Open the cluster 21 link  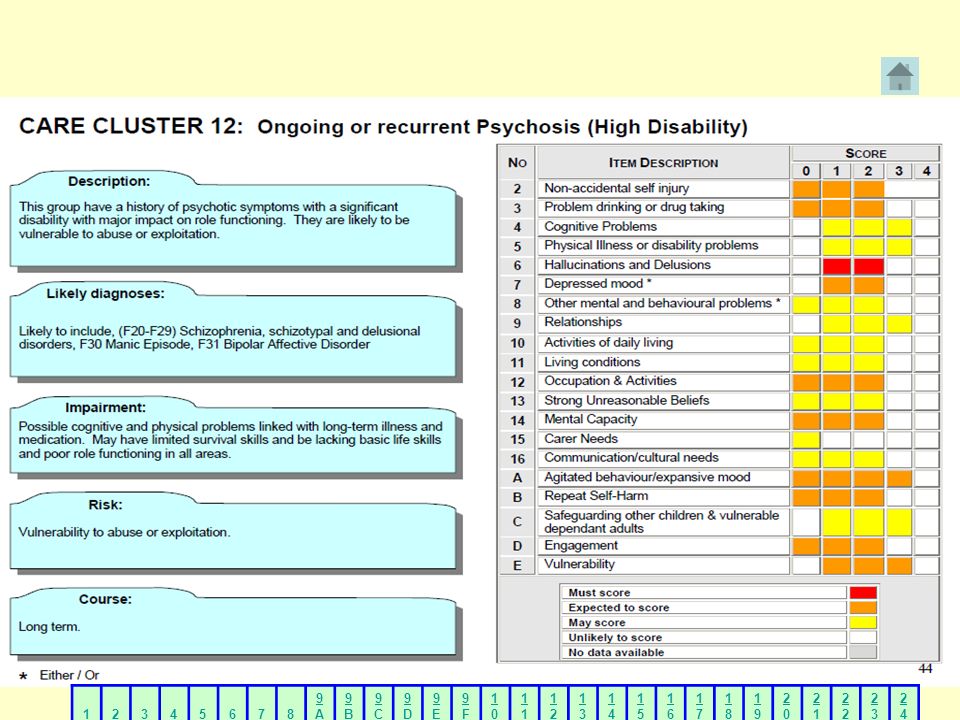[x=816, y=705]
